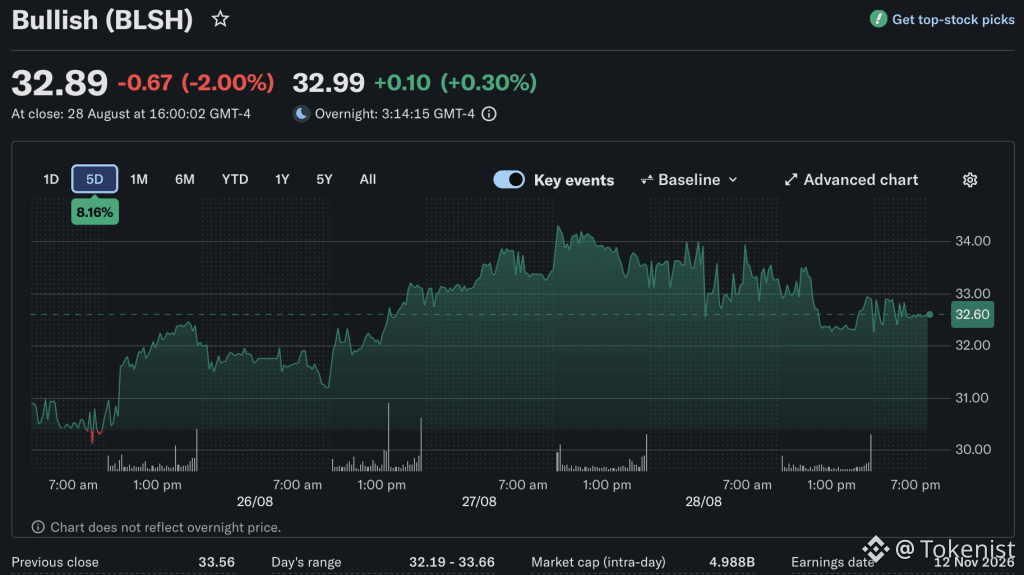Show the 5Y price history

pos(324,179)
